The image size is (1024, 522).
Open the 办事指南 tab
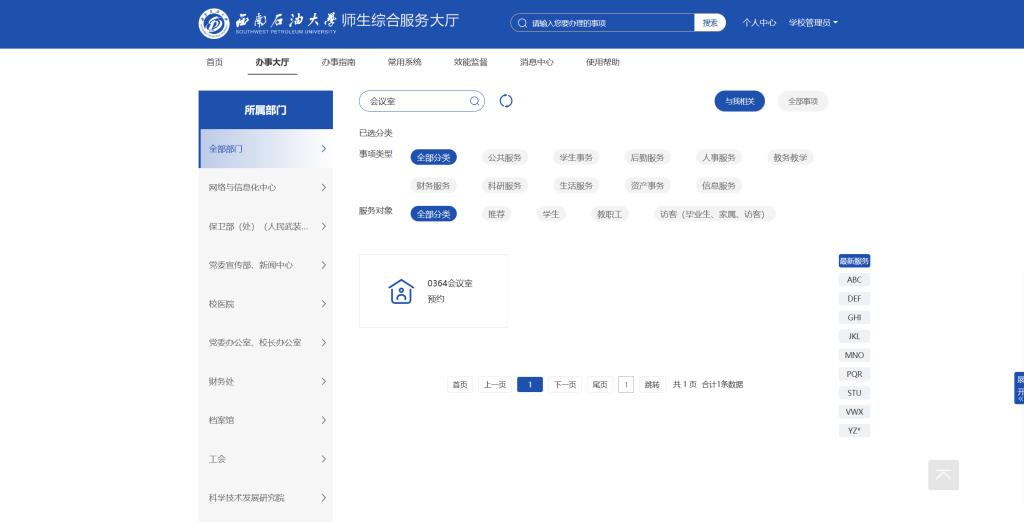click(x=338, y=62)
